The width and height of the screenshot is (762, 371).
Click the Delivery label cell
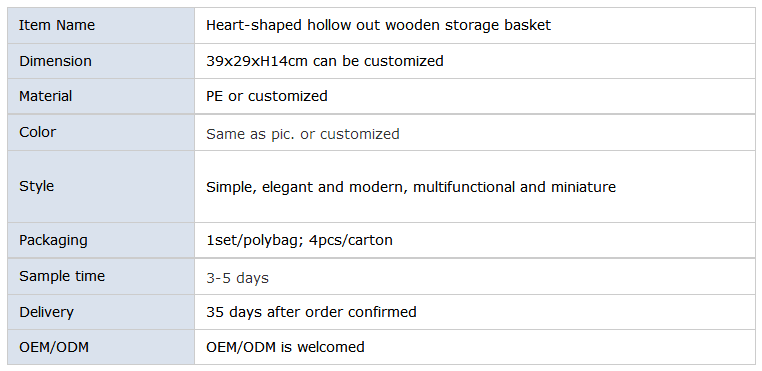(x=101, y=312)
